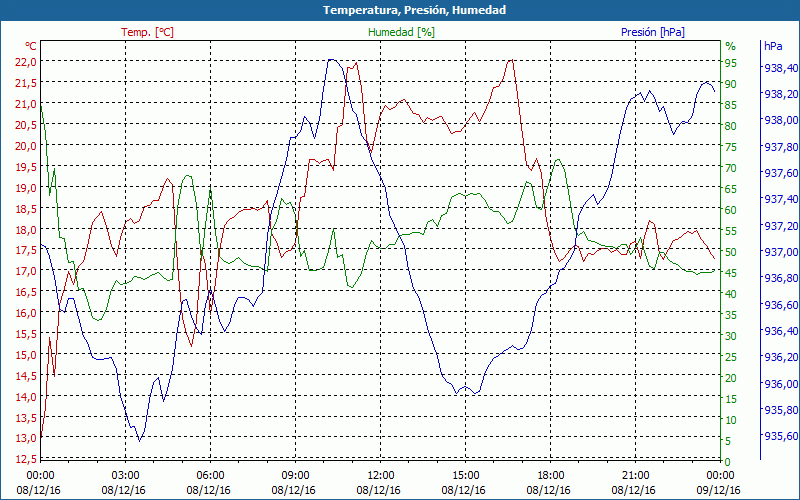This screenshot has width=800, height=500.
Task: Click the blue 'hPa' axis unit label
Action: (773, 46)
